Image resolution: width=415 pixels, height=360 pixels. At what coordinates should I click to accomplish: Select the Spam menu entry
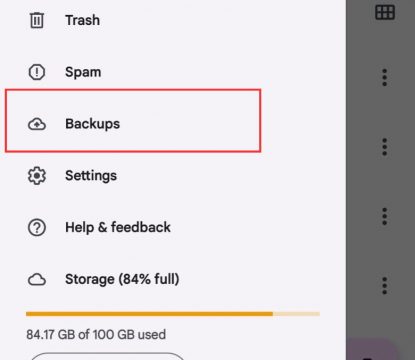pos(83,72)
